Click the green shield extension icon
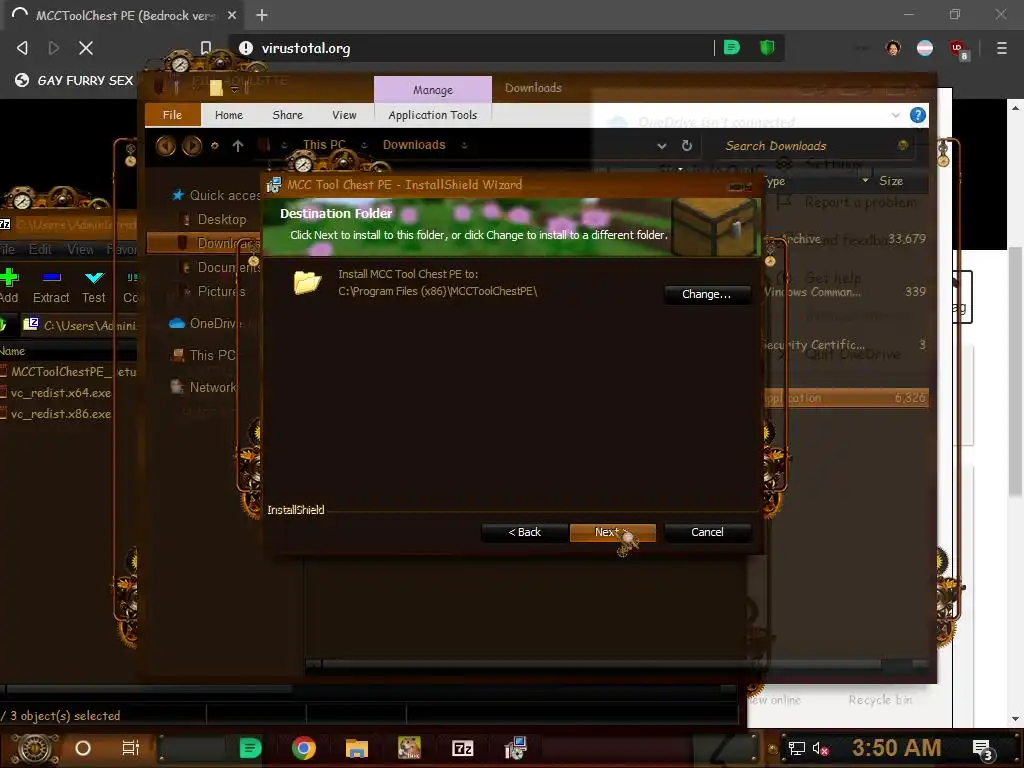This screenshot has height=768, width=1024. (767, 48)
